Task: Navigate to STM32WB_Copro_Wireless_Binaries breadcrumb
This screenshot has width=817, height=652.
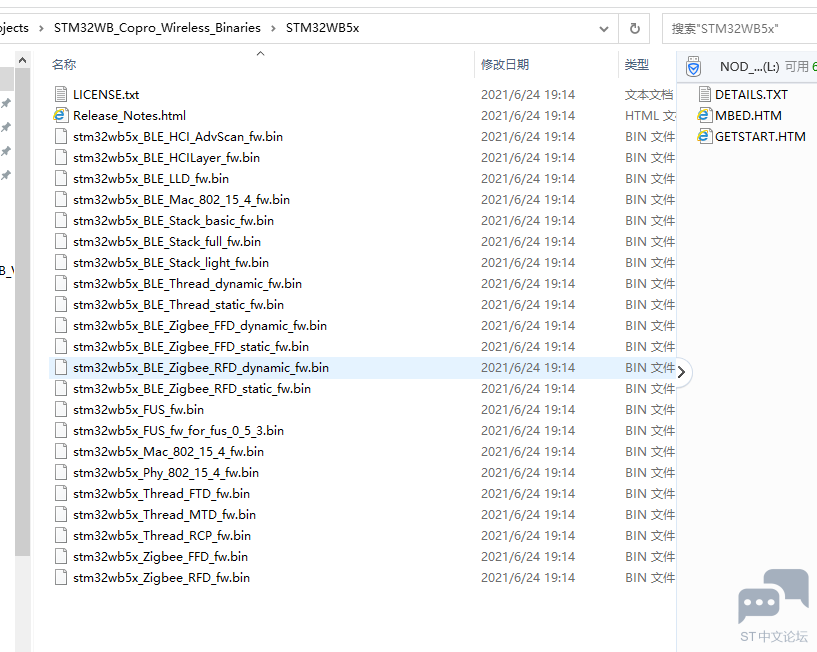Action: point(157,28)
